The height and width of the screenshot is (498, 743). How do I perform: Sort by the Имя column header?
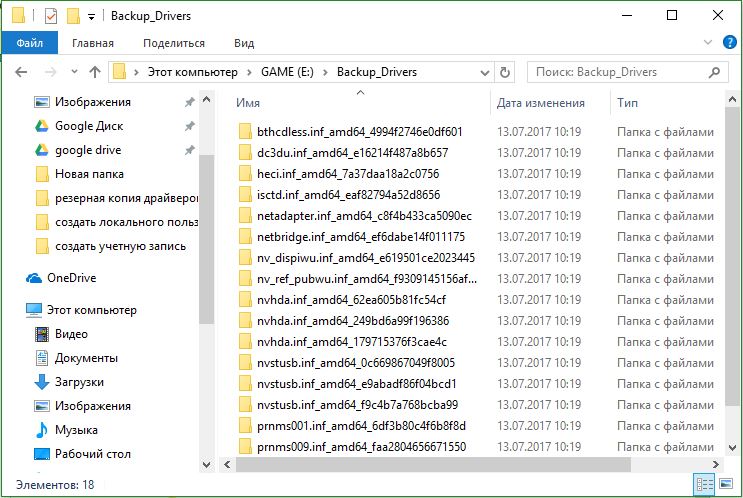coord(248,103)
